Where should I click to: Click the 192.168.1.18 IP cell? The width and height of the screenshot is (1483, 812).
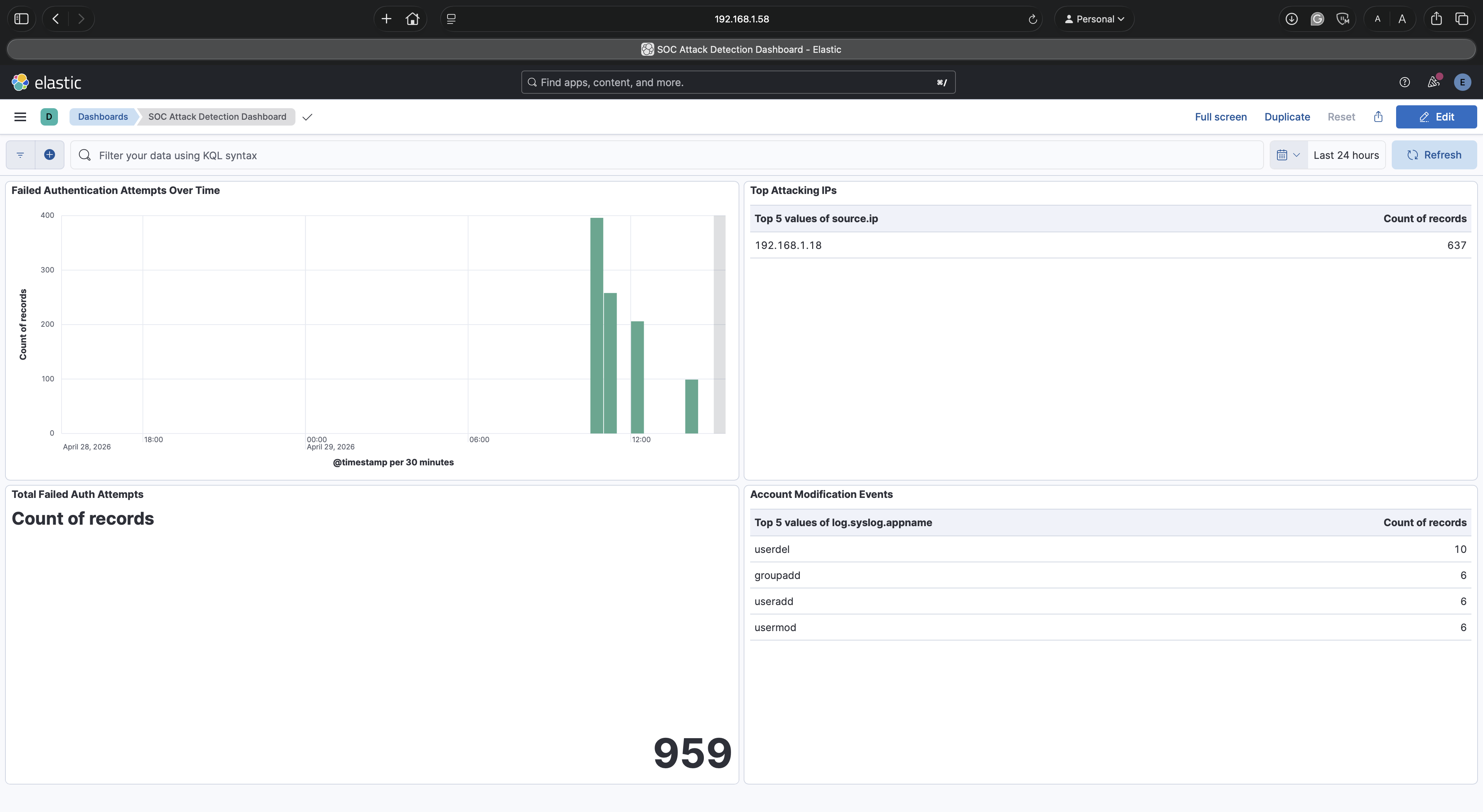[x=787, y=245]
